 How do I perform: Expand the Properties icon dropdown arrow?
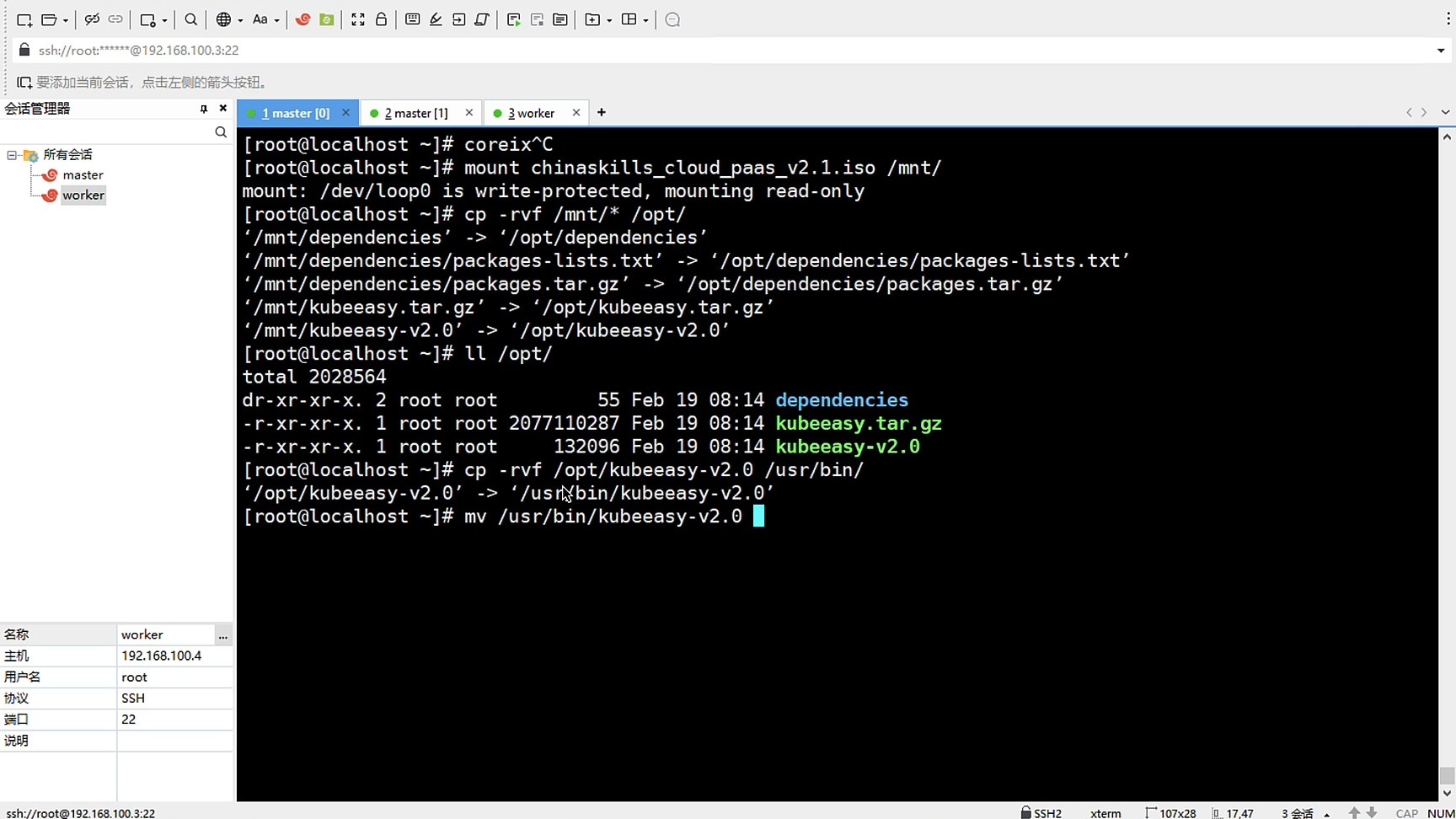pos(165,20)
